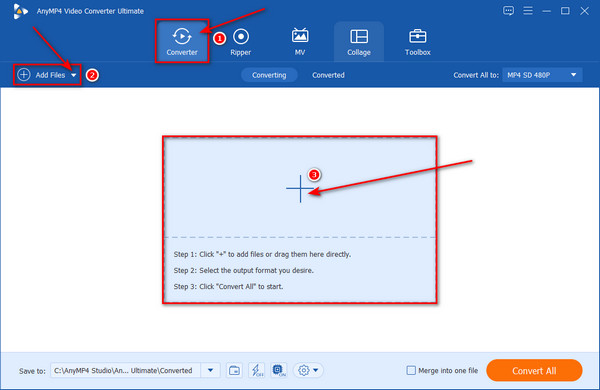
Task: Open the settings gear menu
Action: tap(304, 370)
